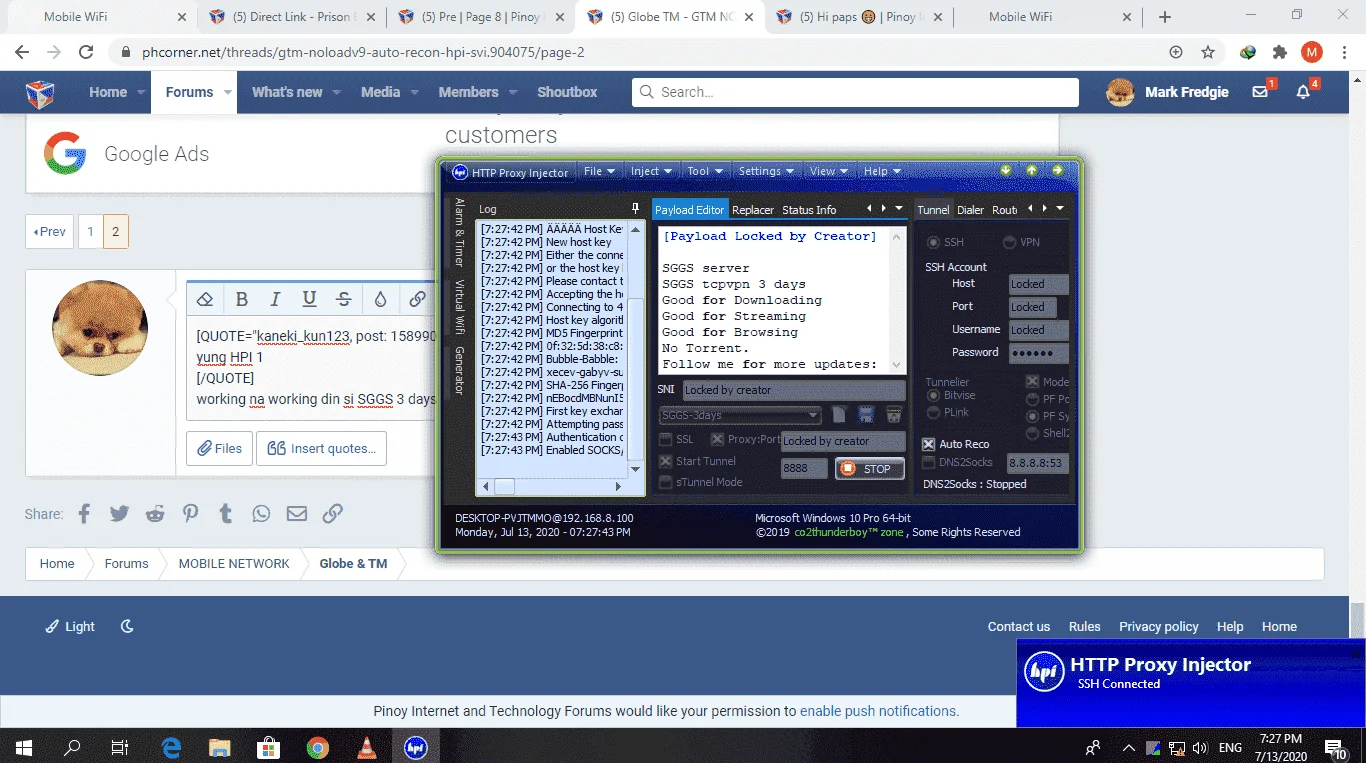Viewport: 1366px width, 763px height.
Task: Open the Chrome extensions puzzle icon
Action: click(1280, 52)
